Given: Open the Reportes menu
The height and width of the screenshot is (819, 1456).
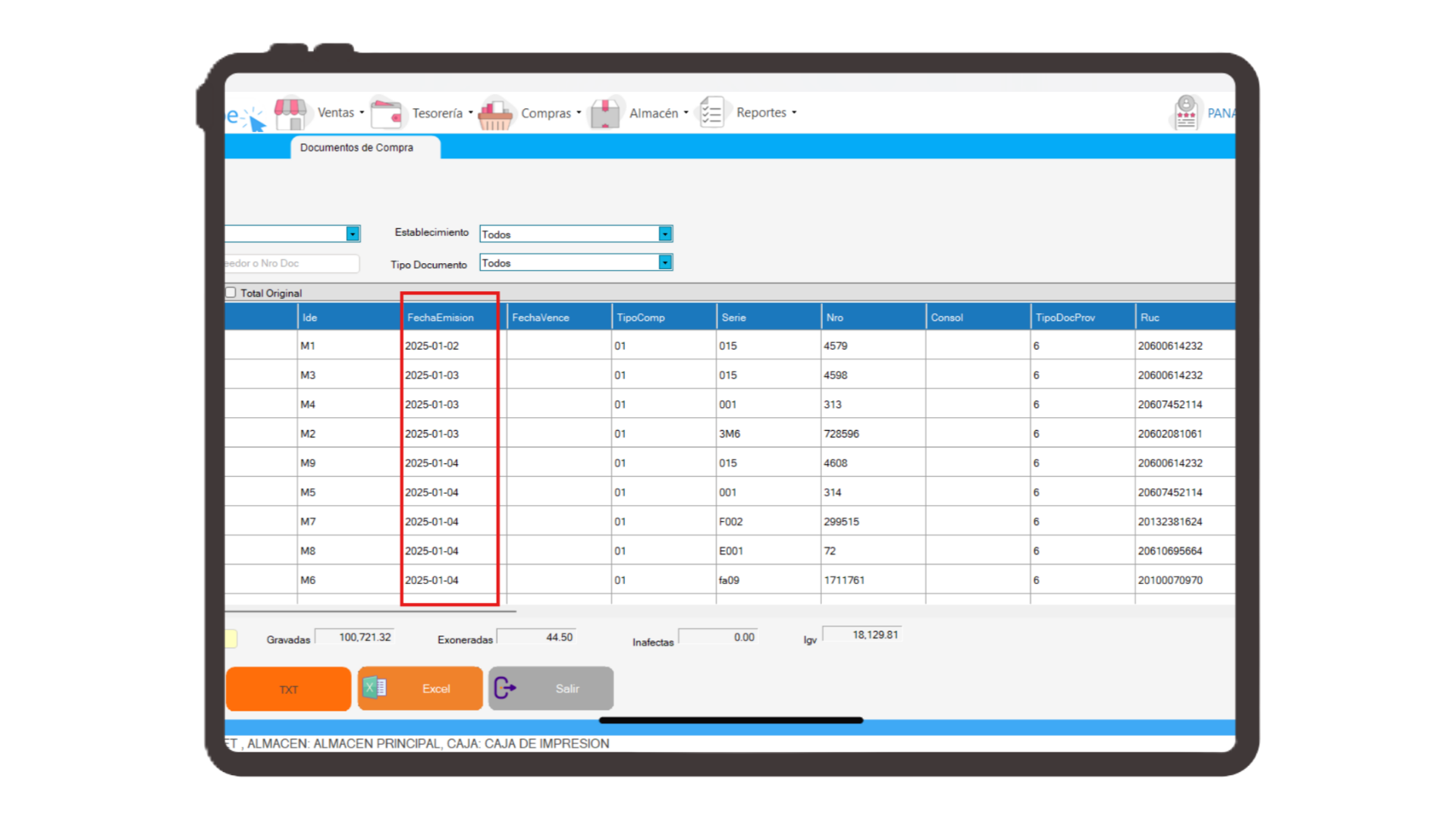Looking at the screenshot, I should point(761,112).
